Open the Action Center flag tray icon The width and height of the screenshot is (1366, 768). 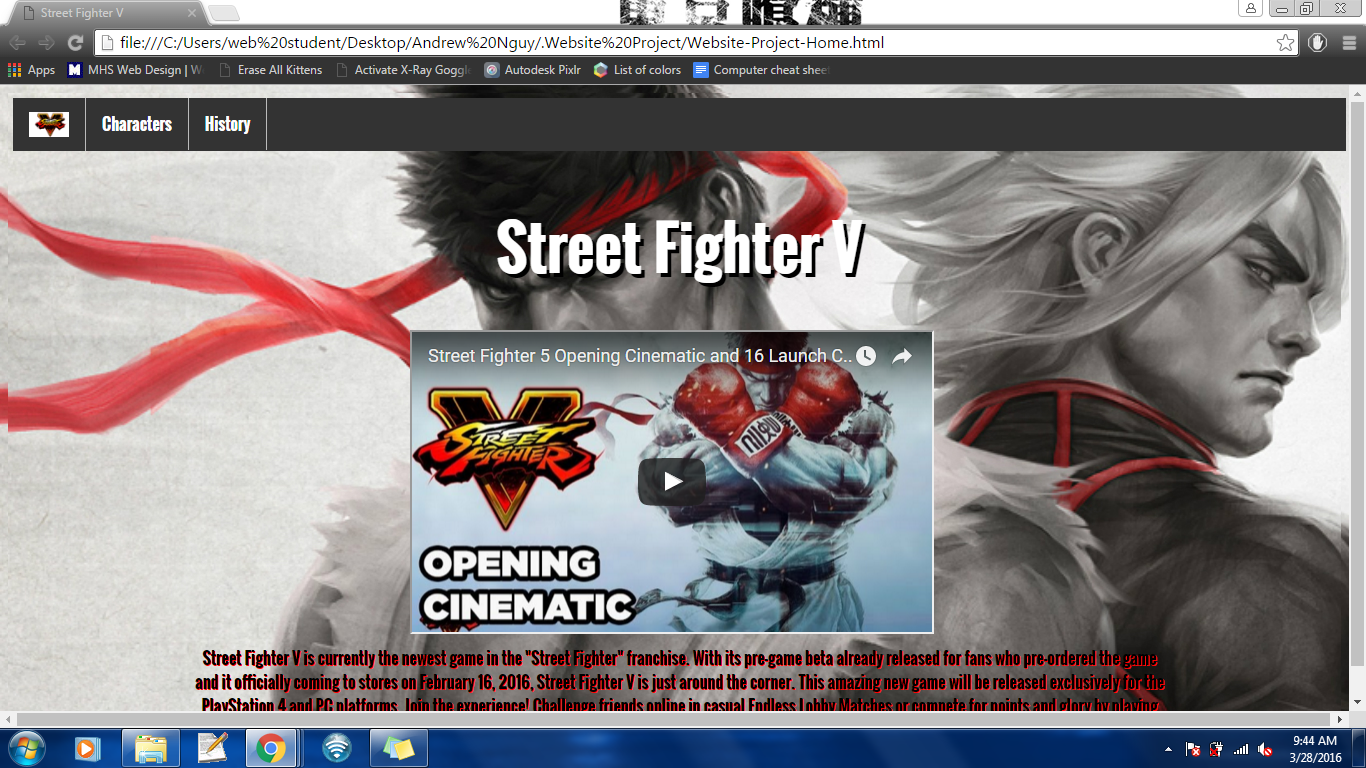1193,749
